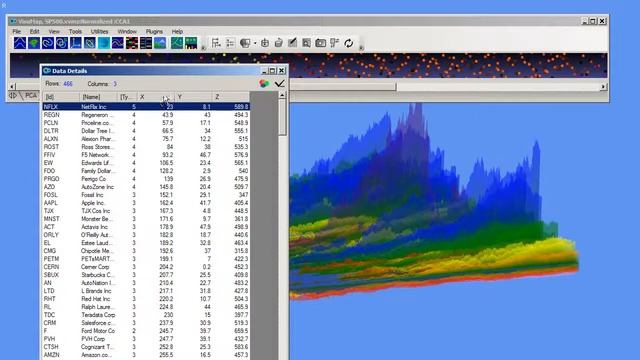Click the checkmark button in Data Details
Screen dimensions: 640x360
pyautogui.click(x=280, y=84)
